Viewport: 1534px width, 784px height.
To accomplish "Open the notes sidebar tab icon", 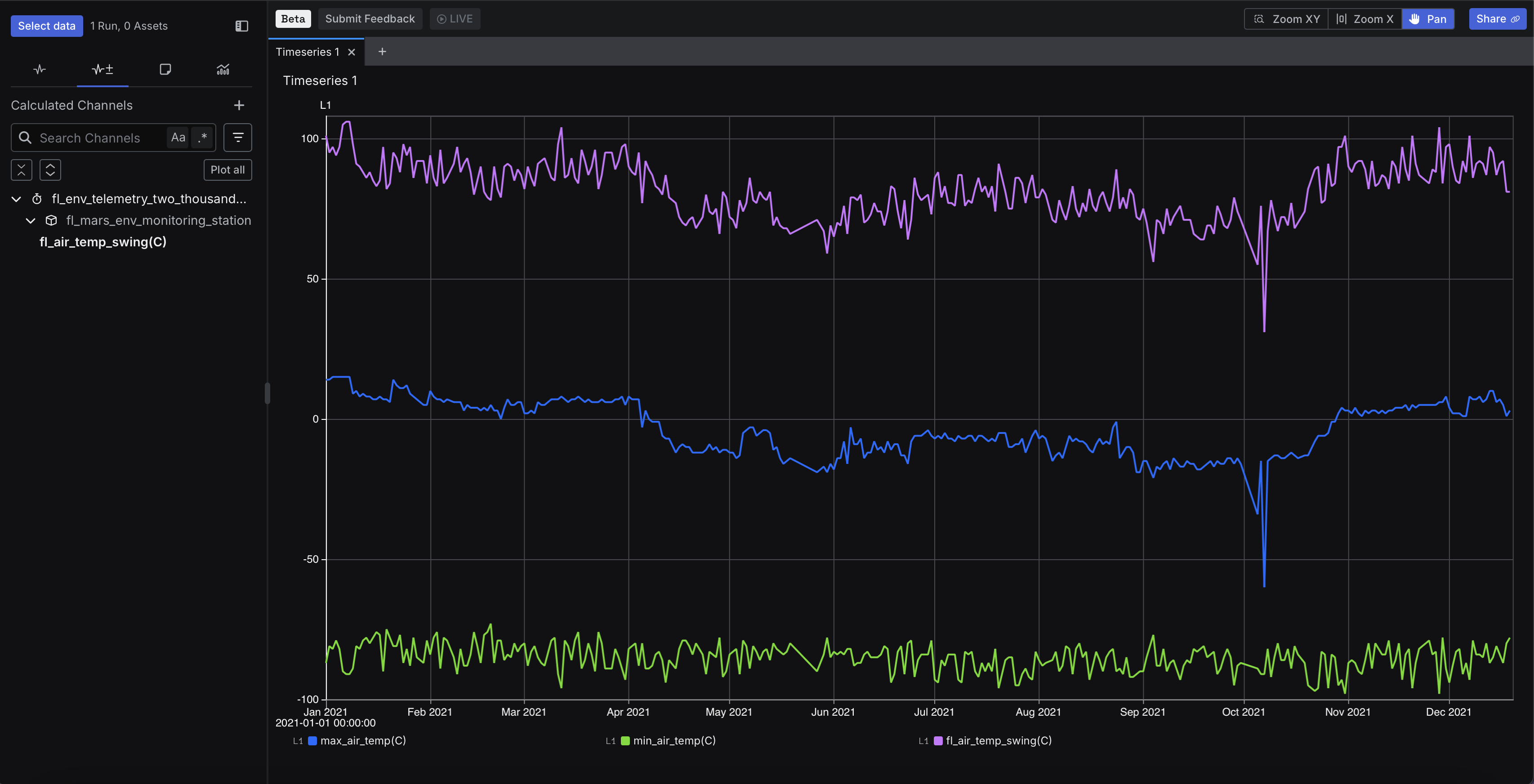I will [x=165, y=70].
